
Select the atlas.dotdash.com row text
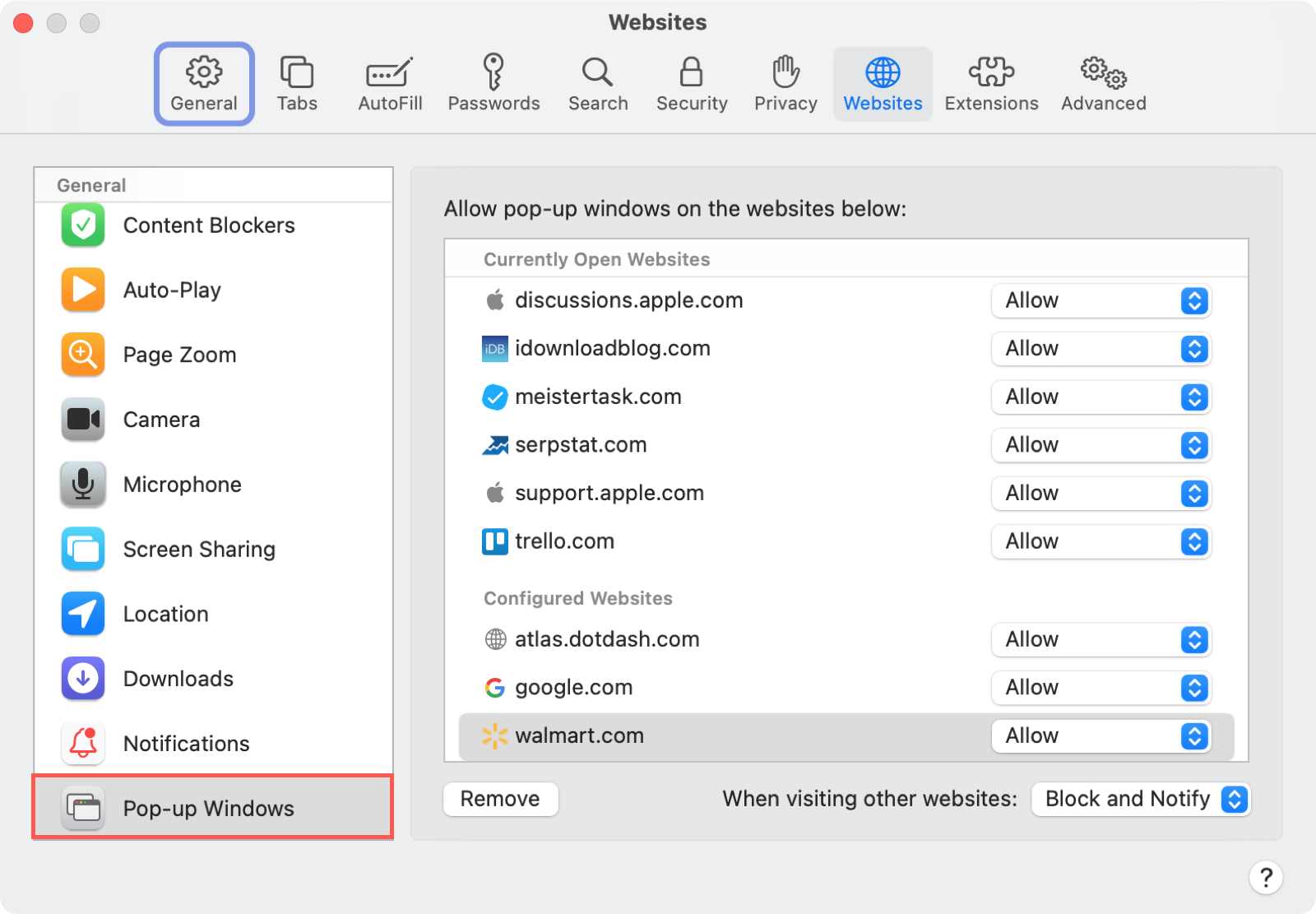tap(607, 639)
